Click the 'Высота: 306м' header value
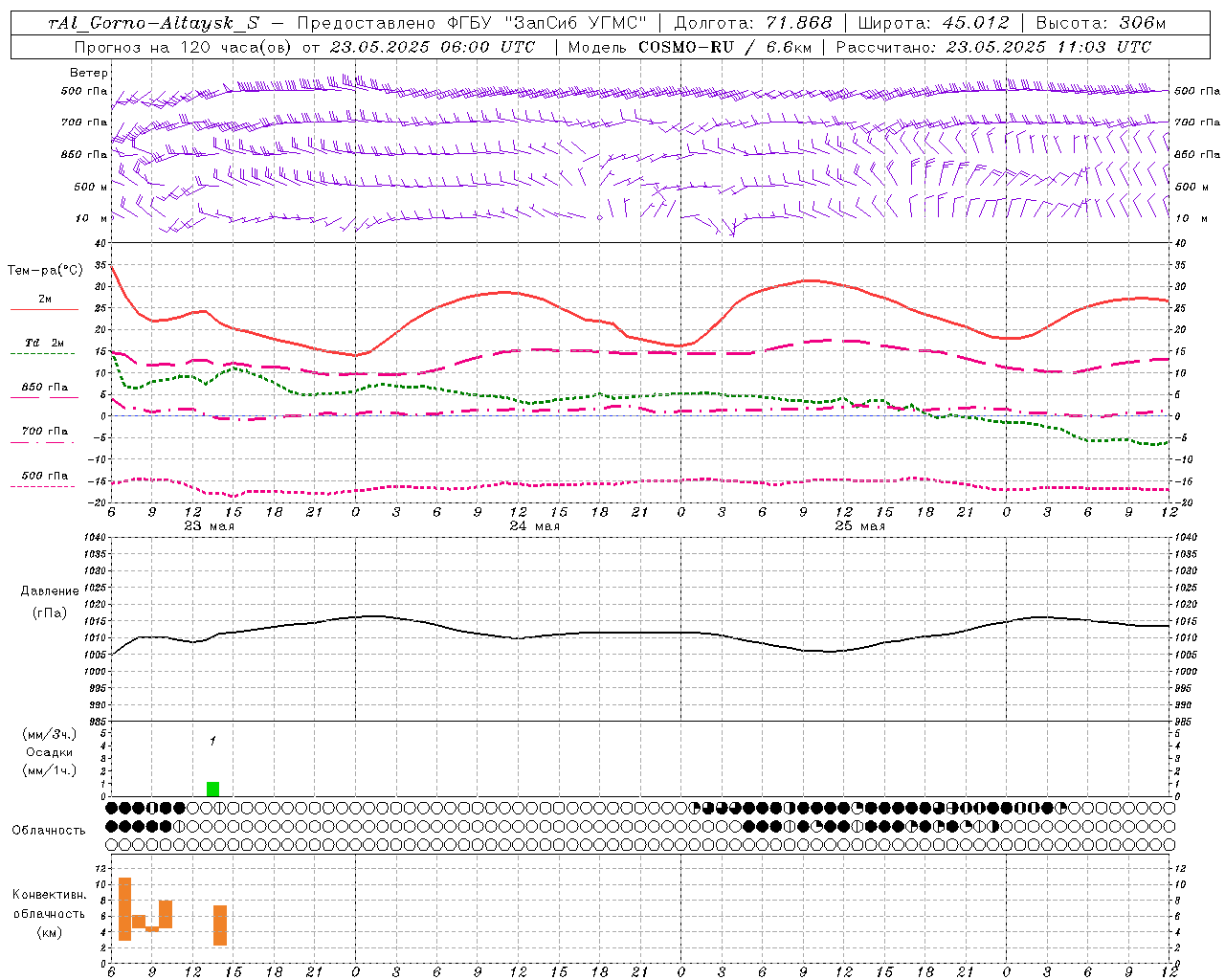The height and width of the screenshot is (980, 1225). (x=1102, y=23)
